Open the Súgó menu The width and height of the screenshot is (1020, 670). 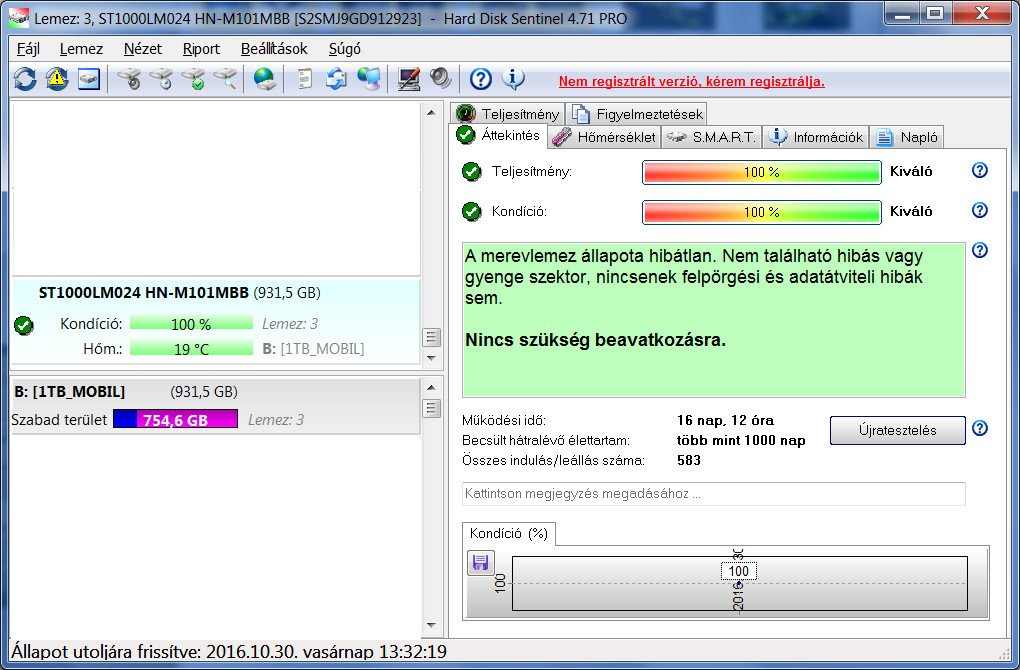(344, 49)
